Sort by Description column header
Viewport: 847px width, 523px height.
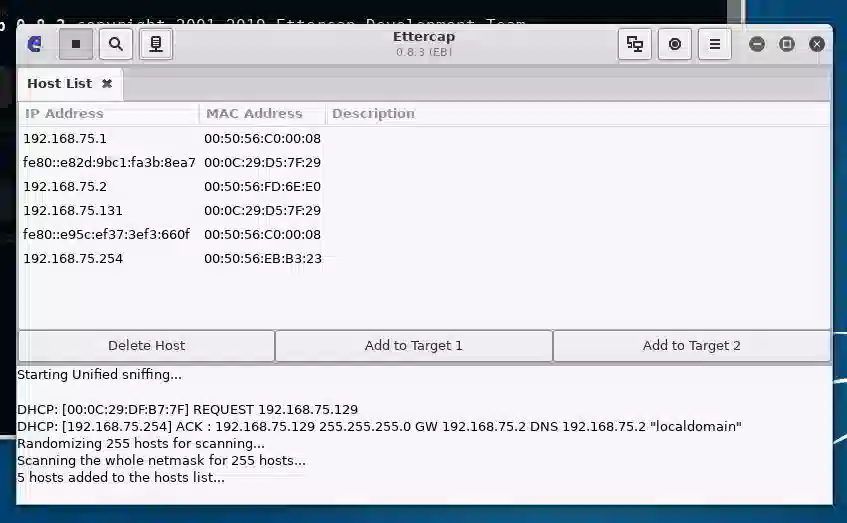(578, 113)
